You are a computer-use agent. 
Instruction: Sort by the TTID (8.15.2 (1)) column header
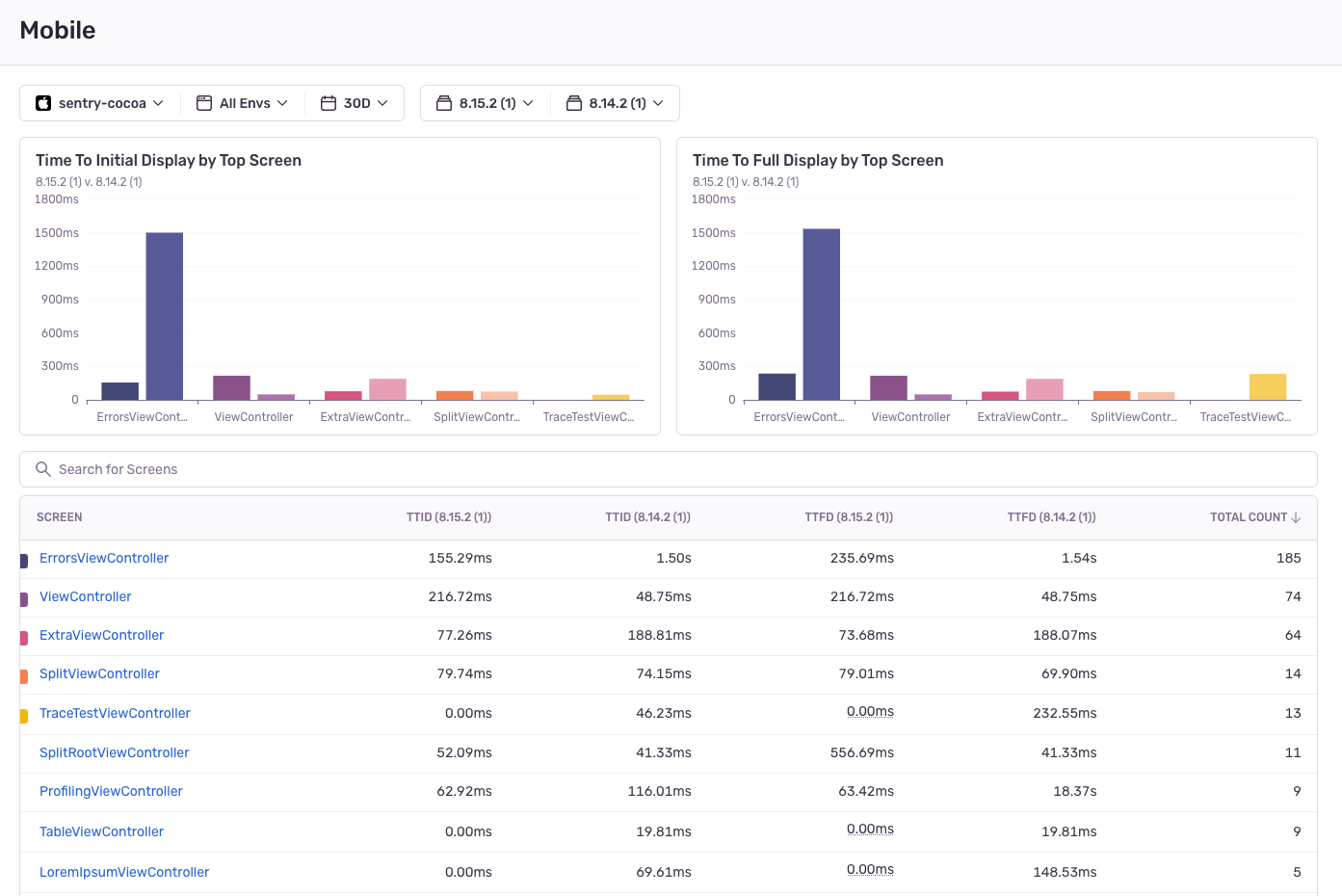click(x=449, y=517)
